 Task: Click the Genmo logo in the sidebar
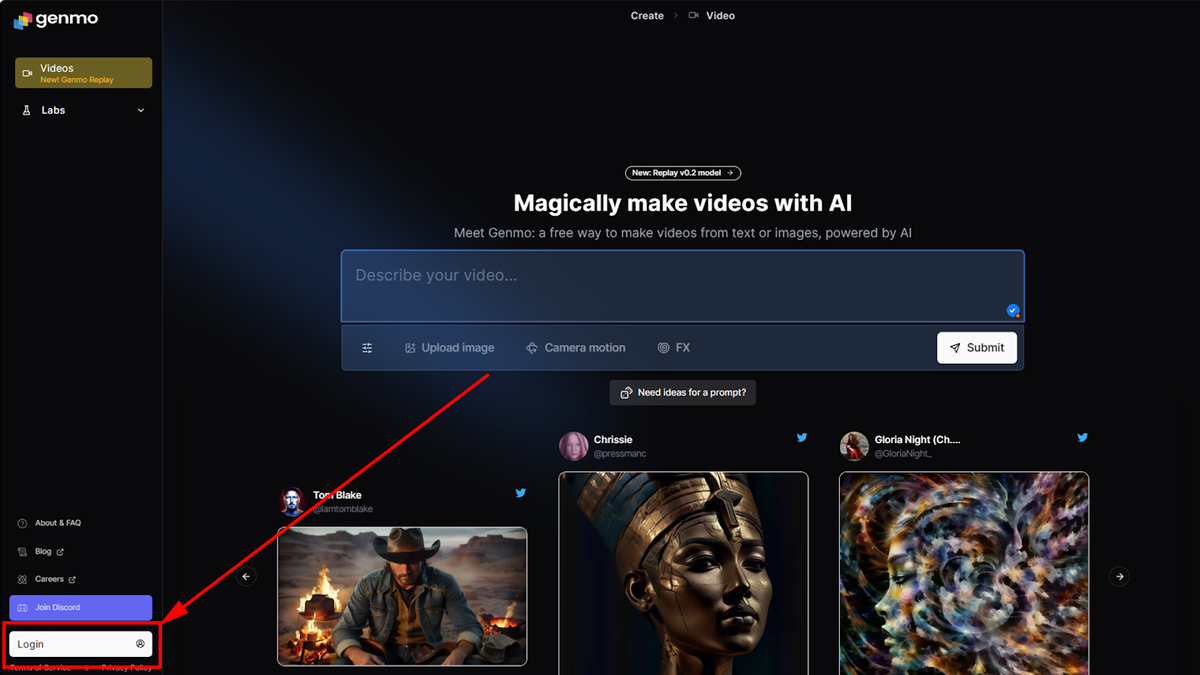[55, 20]
